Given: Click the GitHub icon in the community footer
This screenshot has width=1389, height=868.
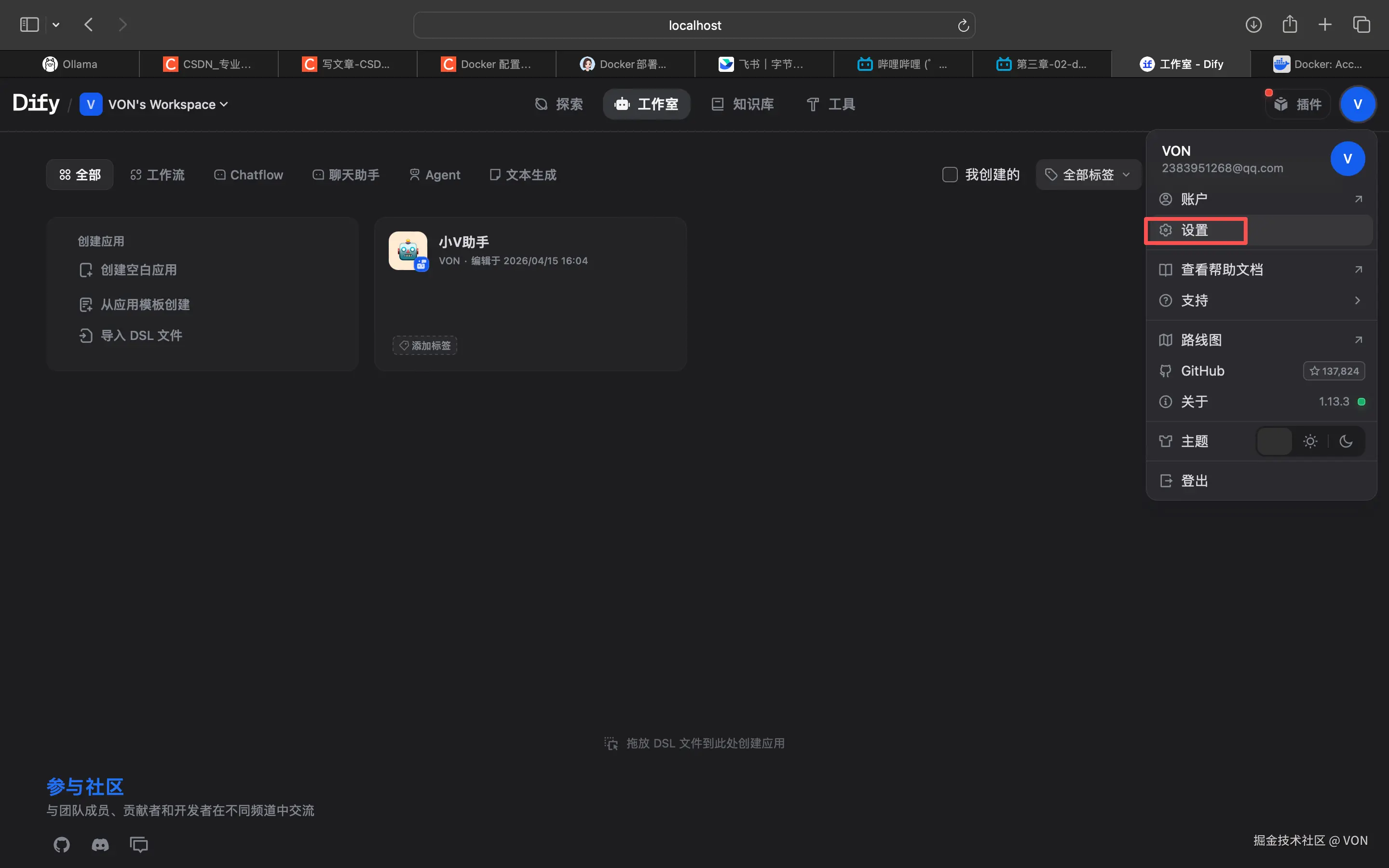Looking at the screenshot, I should [x=61, y=844].
